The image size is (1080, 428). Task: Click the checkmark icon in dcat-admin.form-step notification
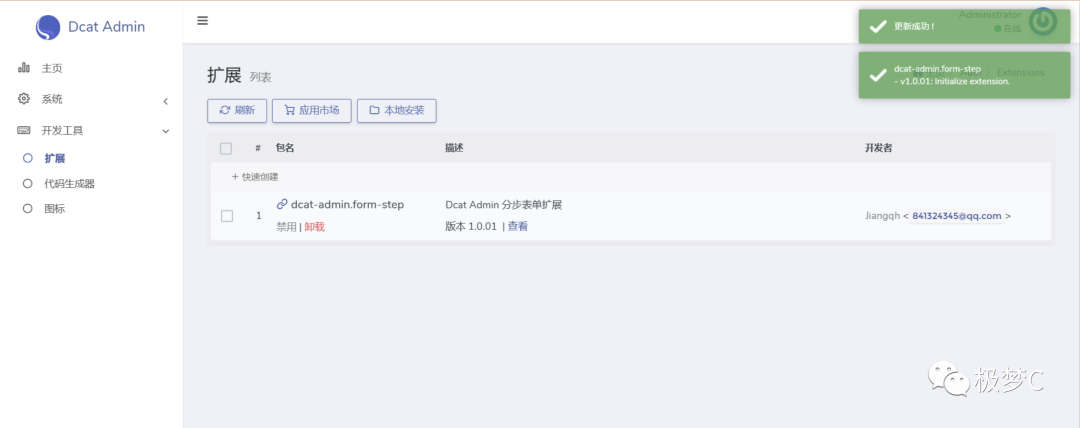[x=878, y=75]
